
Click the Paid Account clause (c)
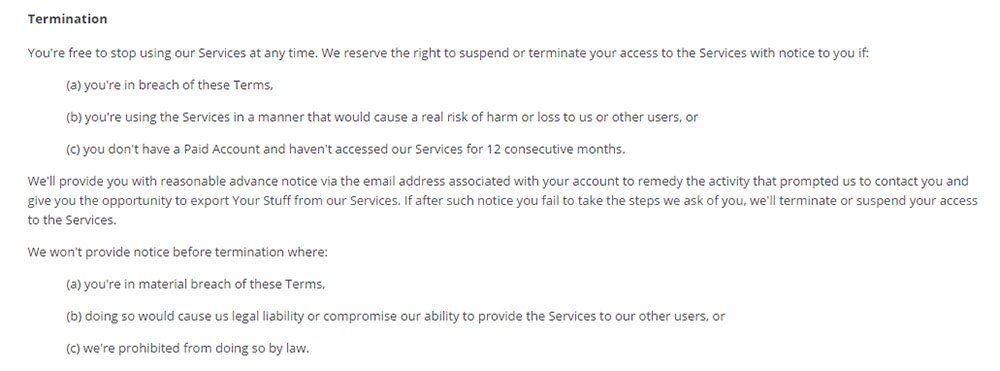pos(346,150)
